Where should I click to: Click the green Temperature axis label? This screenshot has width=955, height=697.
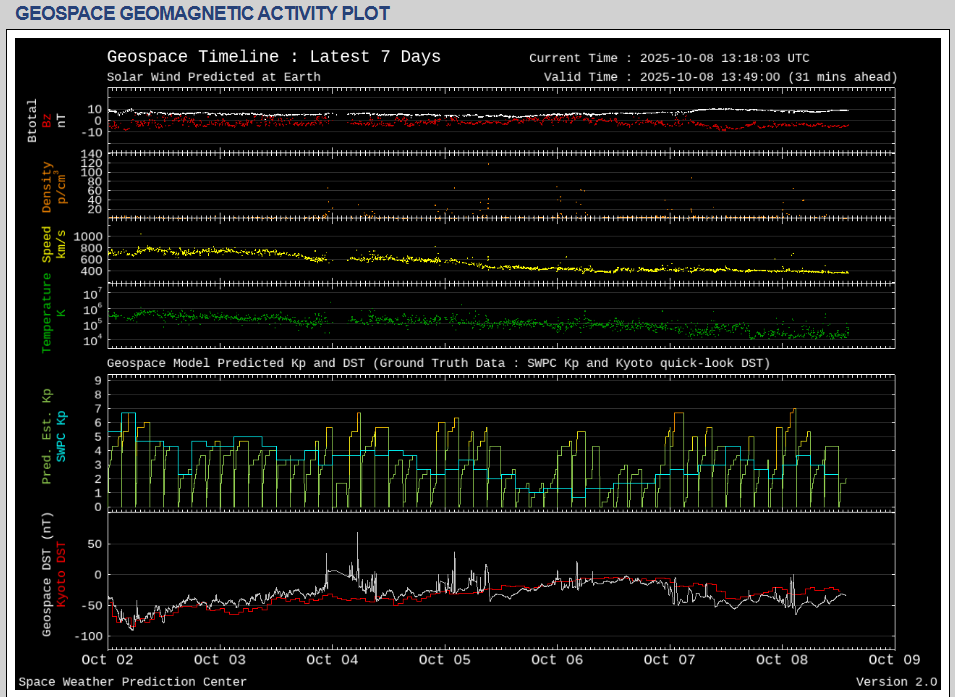coord(47,314)
